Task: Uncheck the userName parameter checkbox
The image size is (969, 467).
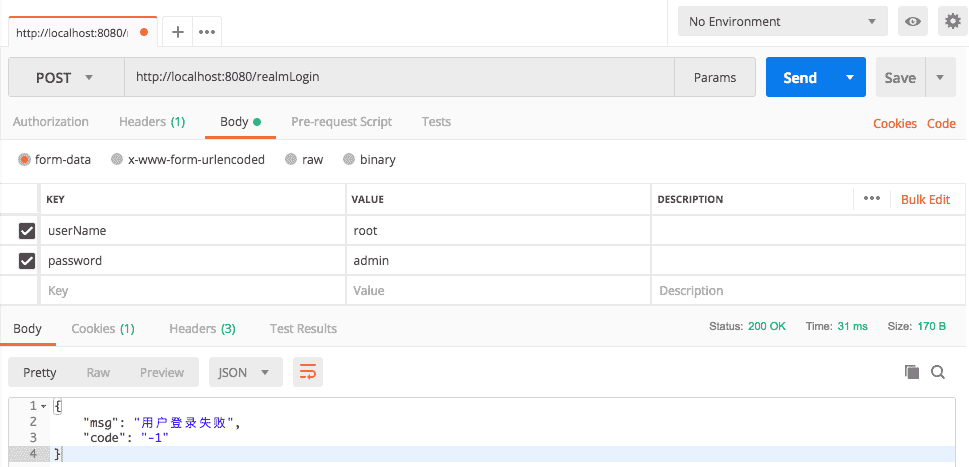Action: (x=27, y=231)
